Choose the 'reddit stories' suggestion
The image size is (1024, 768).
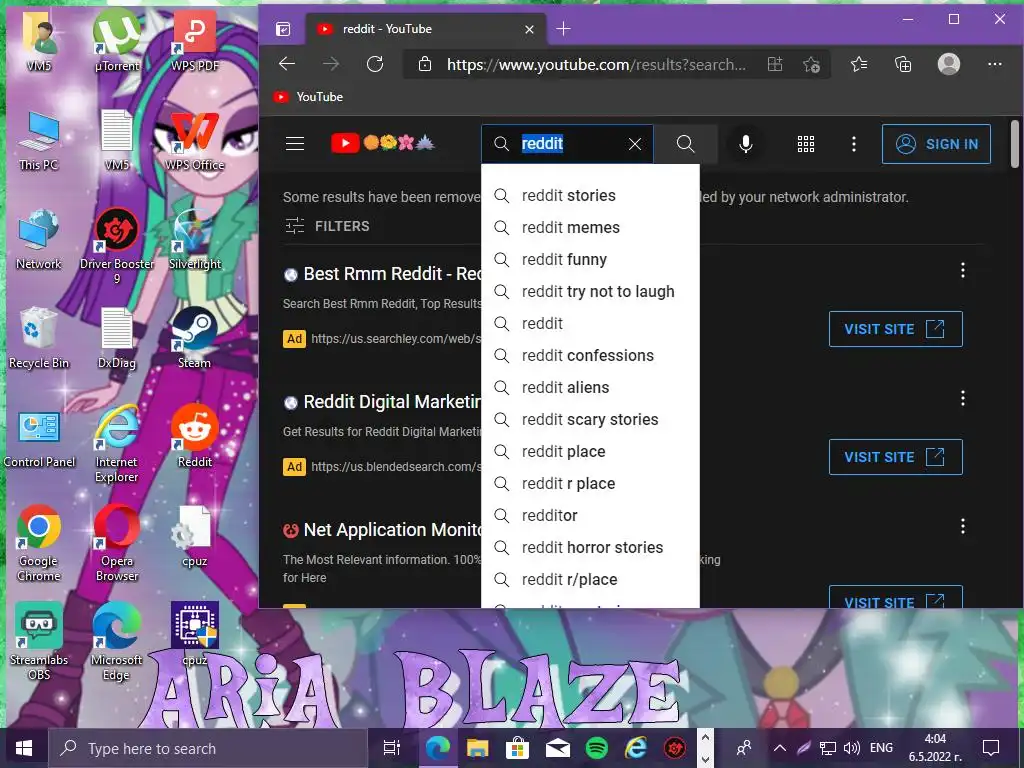tap(590, 195)
